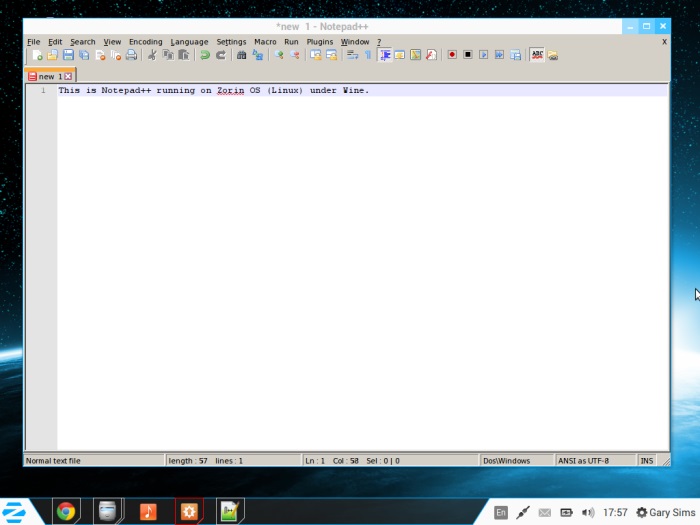Open the Search menu
The width and height of the screenshot is (700, 525).
83,42
